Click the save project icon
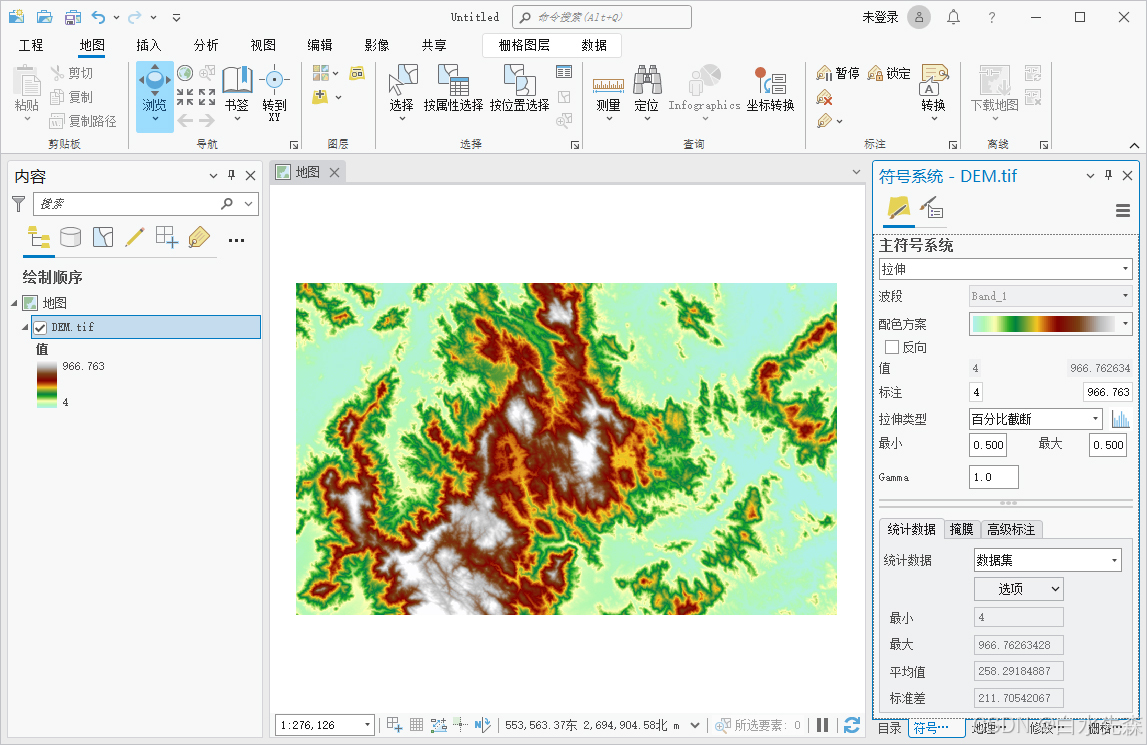 (72, 17)
